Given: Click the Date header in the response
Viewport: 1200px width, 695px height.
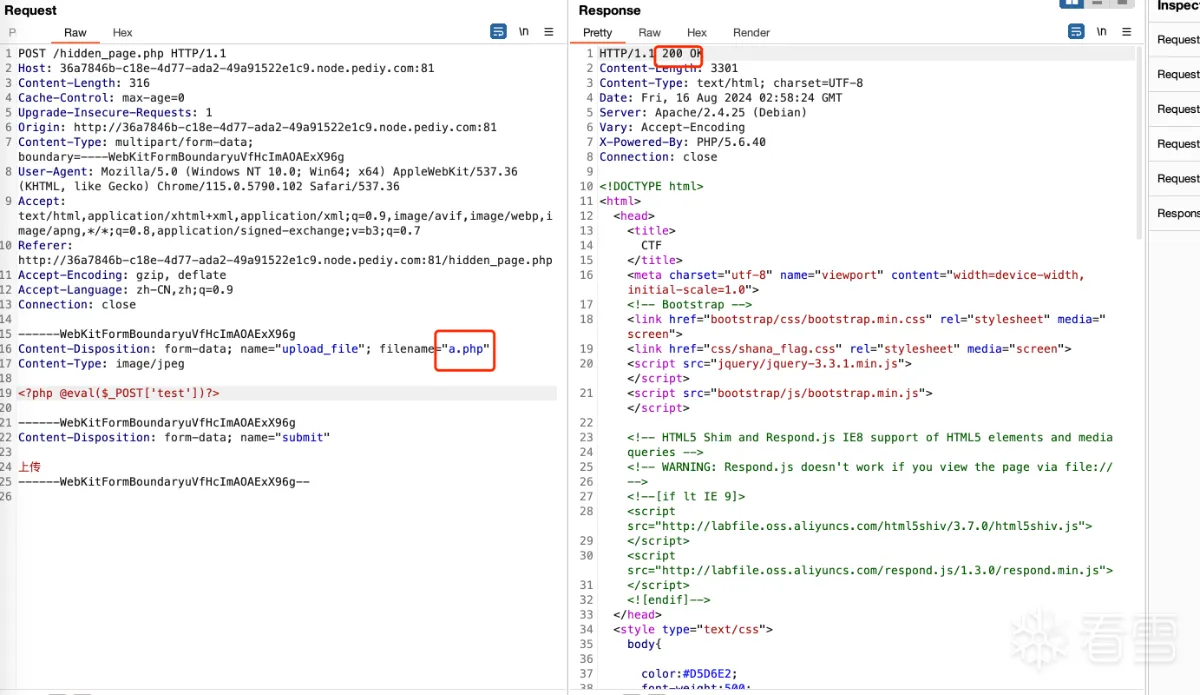Looking at the screenshot, I should (x=721, y=98).
